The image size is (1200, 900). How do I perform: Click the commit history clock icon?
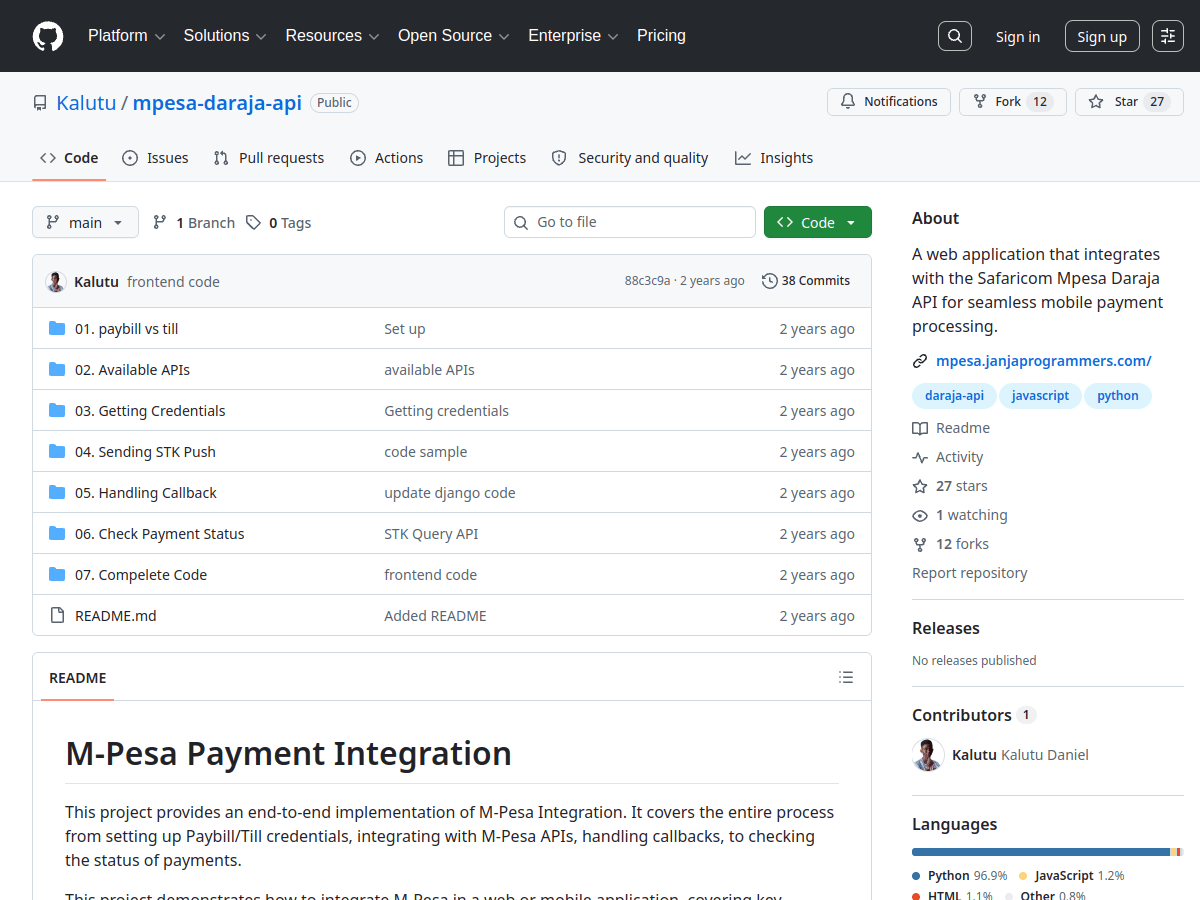point(769,281)
